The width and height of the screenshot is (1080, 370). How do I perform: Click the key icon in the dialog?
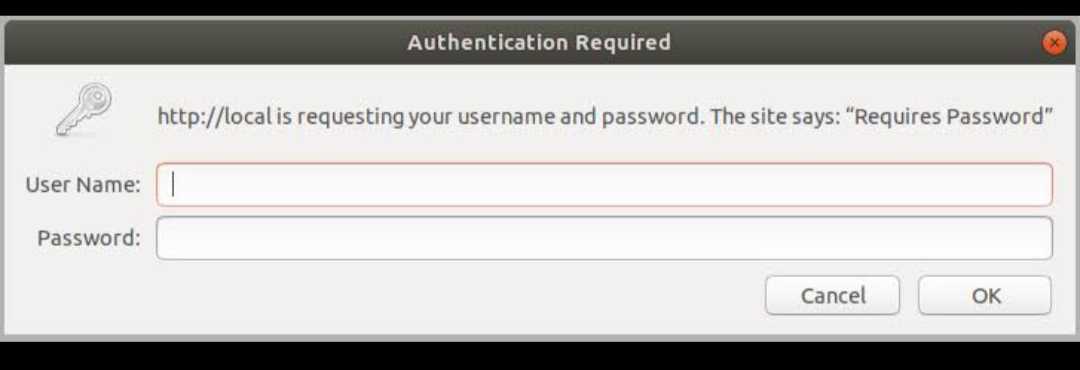(83, 110)
